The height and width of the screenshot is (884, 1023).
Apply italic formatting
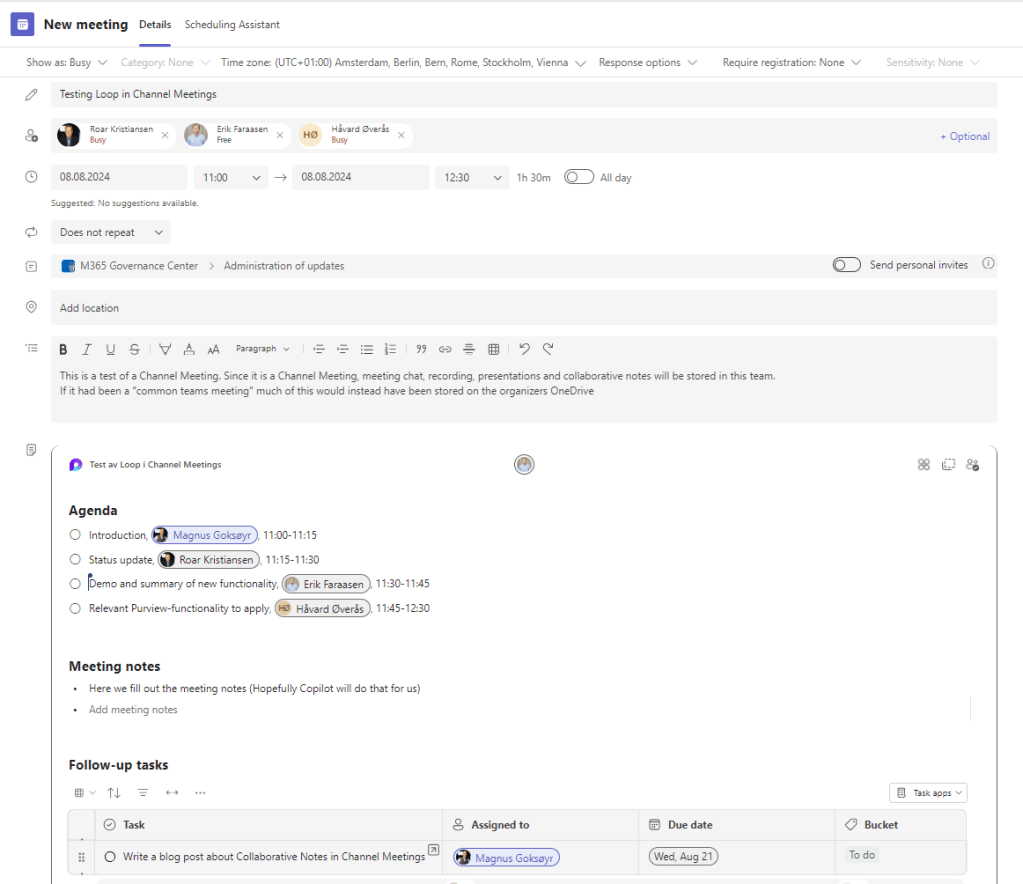(87, 349)
